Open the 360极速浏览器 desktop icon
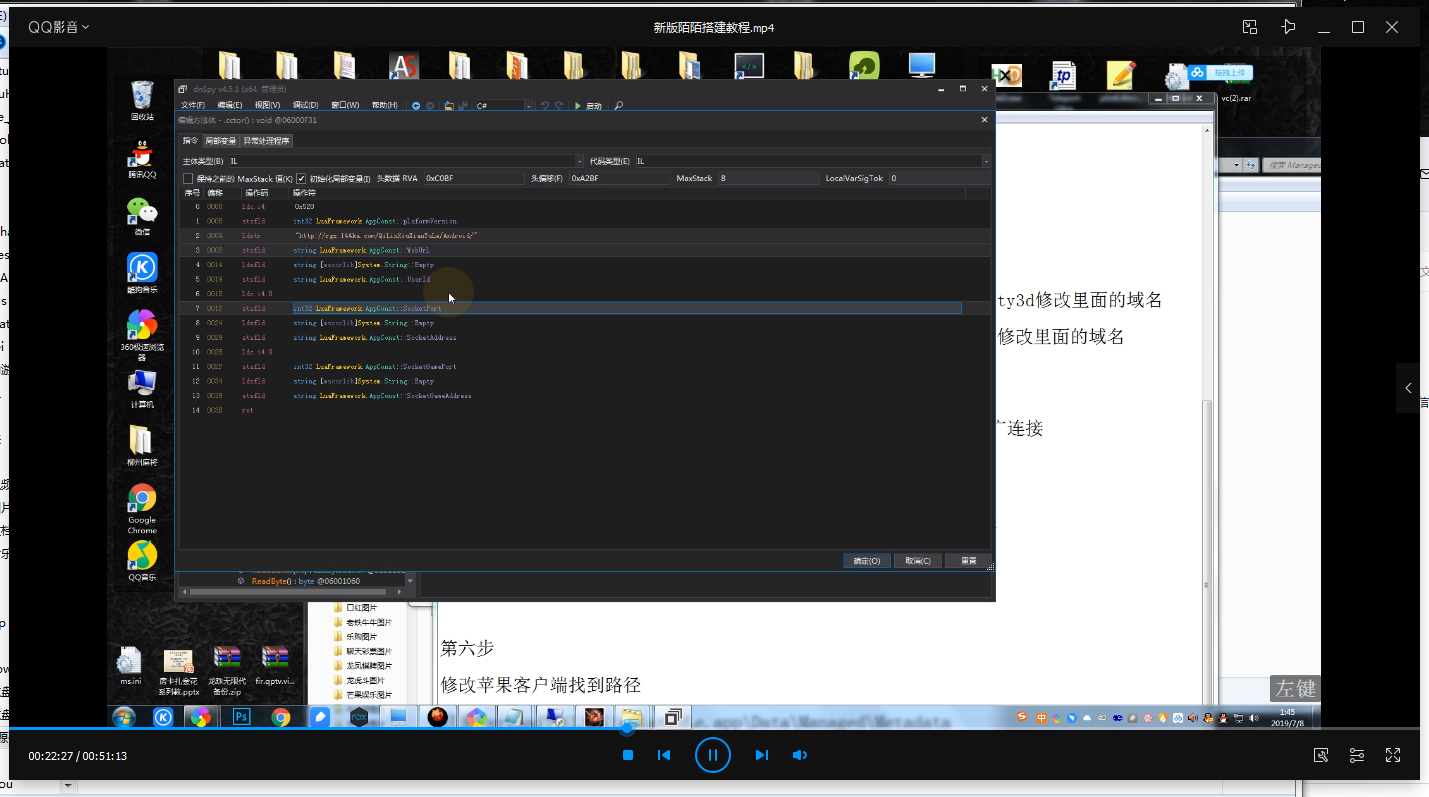This screenshot has height=797, width=1429. [x=142, y=335]
